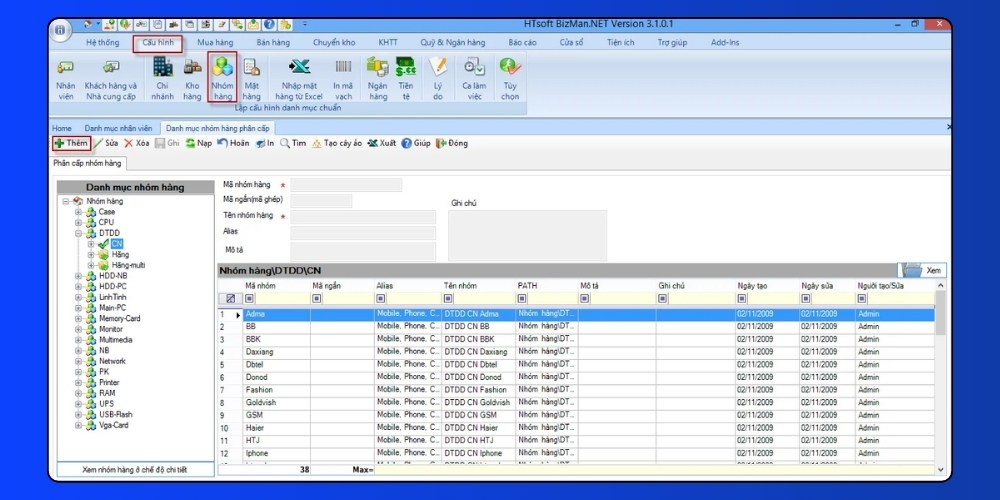This screenshot has height=500, width=1000.
Task: Open the Ca làm việc icon
Action: 474,78
